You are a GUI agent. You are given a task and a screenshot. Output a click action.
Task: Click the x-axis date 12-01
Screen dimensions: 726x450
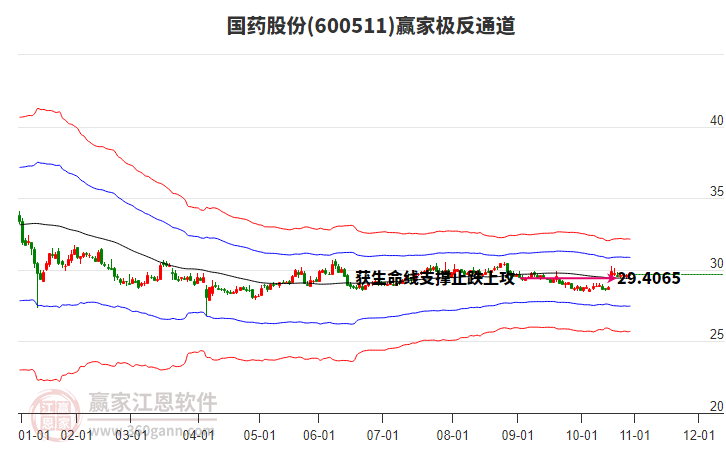[x=699, y=436]
